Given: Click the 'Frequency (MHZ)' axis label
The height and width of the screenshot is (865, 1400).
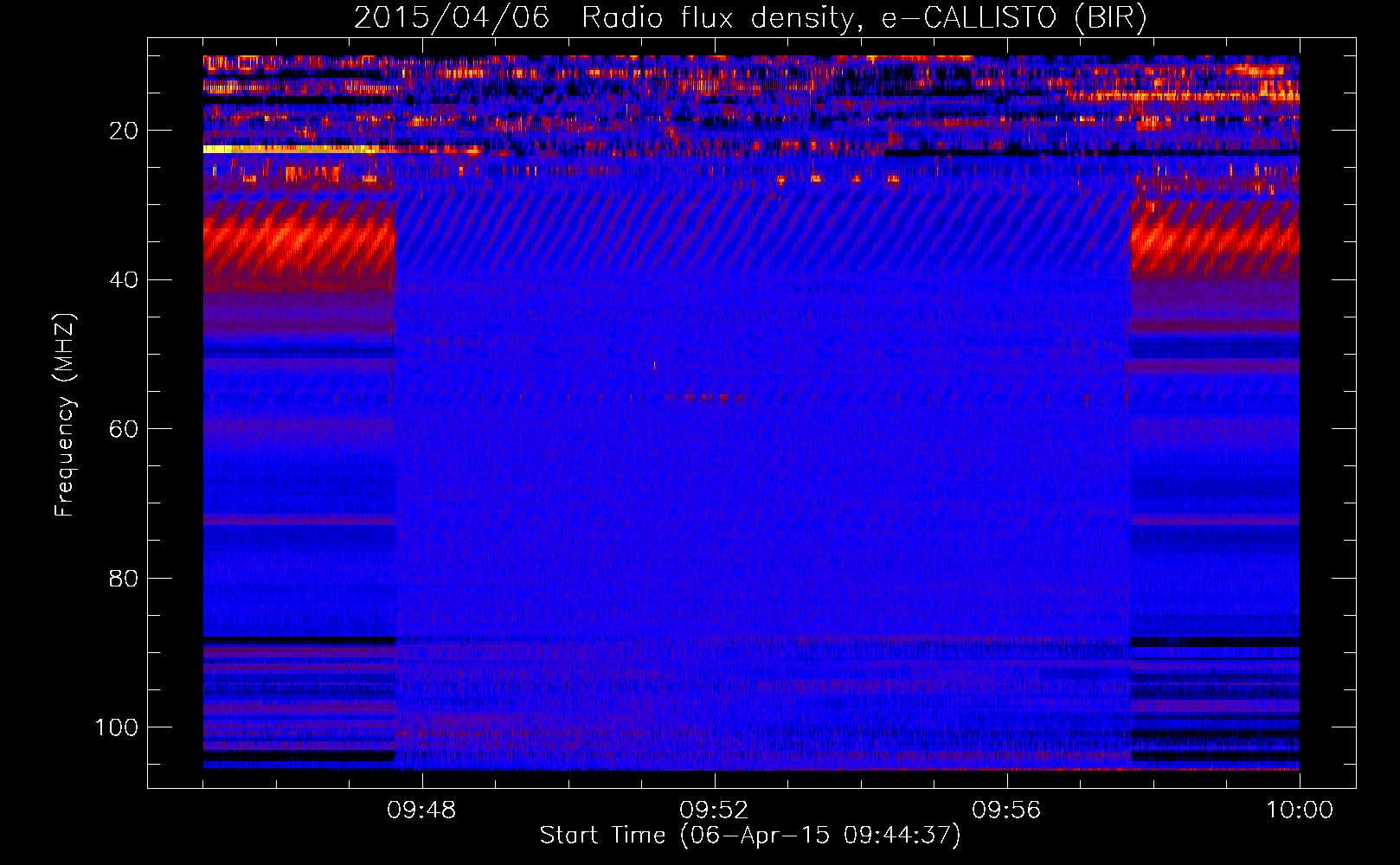Looking at the screenshot, I should click(x=65, y=415).
